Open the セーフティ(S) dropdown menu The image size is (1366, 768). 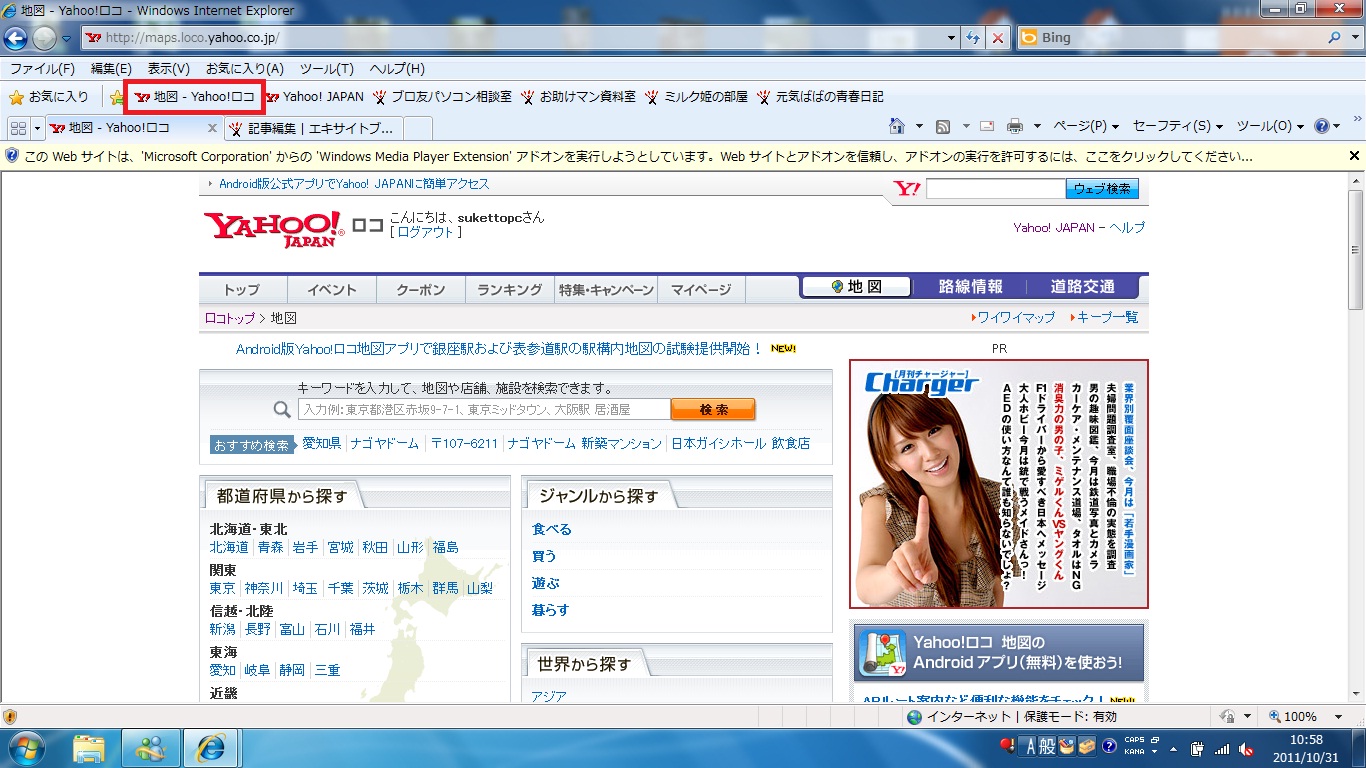(x=1178, y=126)
